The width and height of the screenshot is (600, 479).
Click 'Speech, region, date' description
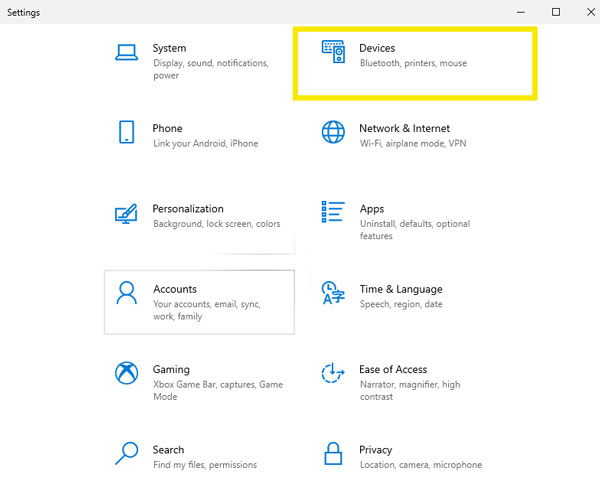point(401,304)
